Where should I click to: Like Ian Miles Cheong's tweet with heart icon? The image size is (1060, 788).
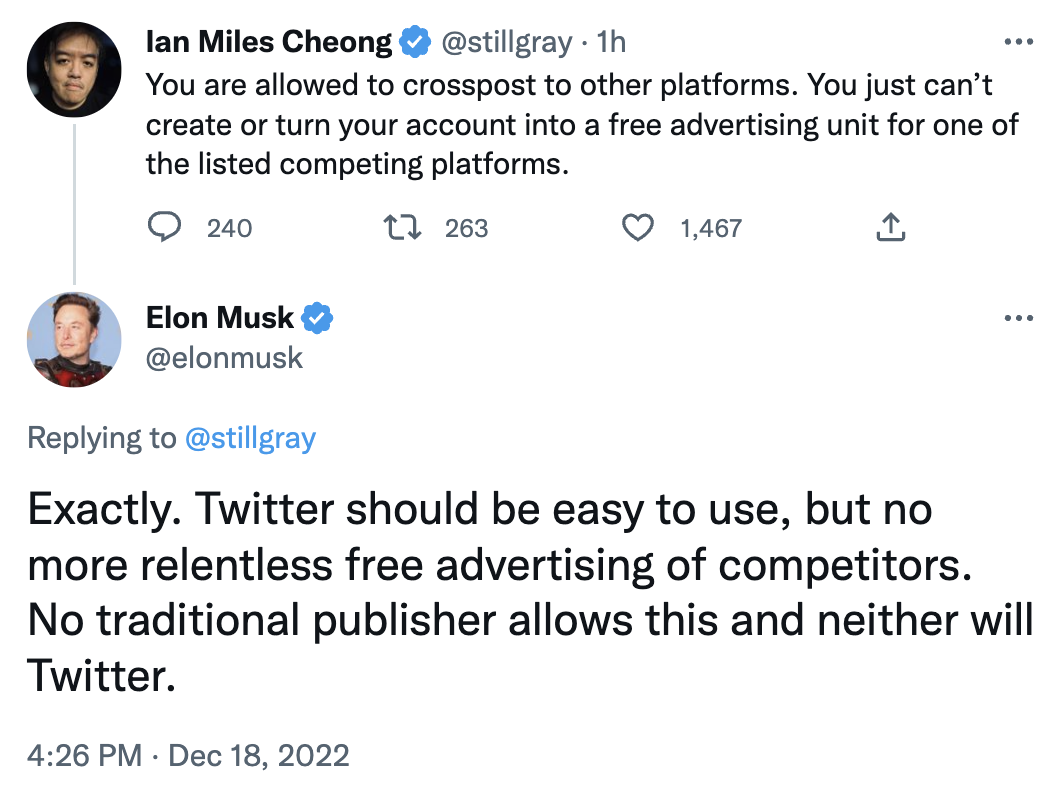pyautogui.click(x=637, y=228)
